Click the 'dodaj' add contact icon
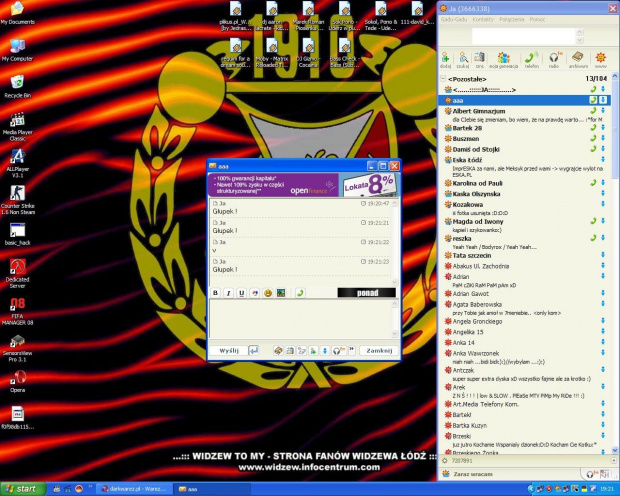This screenshot has width=620, height=496. click(x=446, y=60)
